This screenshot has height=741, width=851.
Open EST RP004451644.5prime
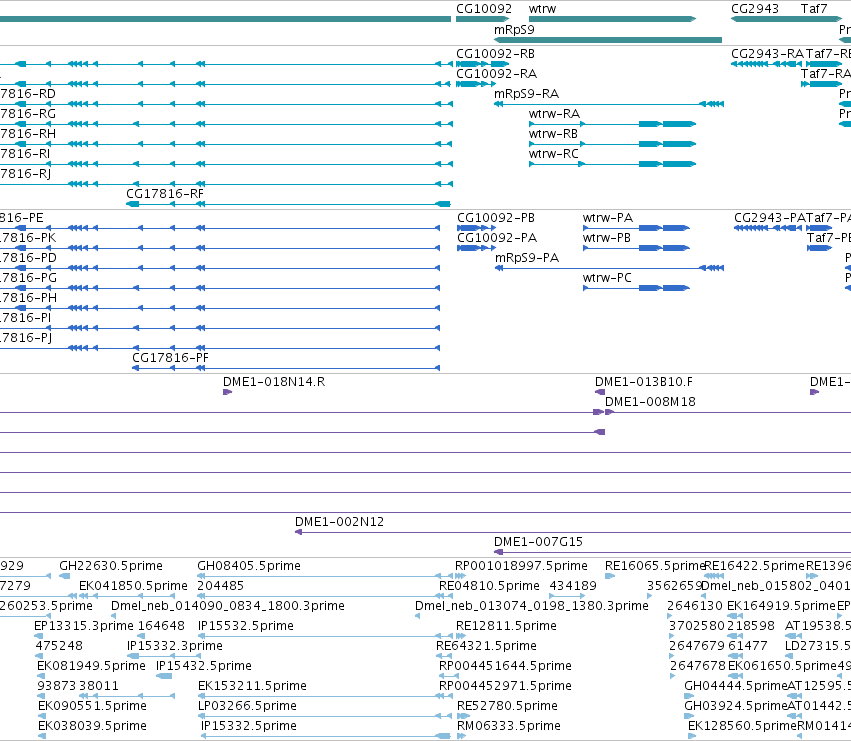505,666
